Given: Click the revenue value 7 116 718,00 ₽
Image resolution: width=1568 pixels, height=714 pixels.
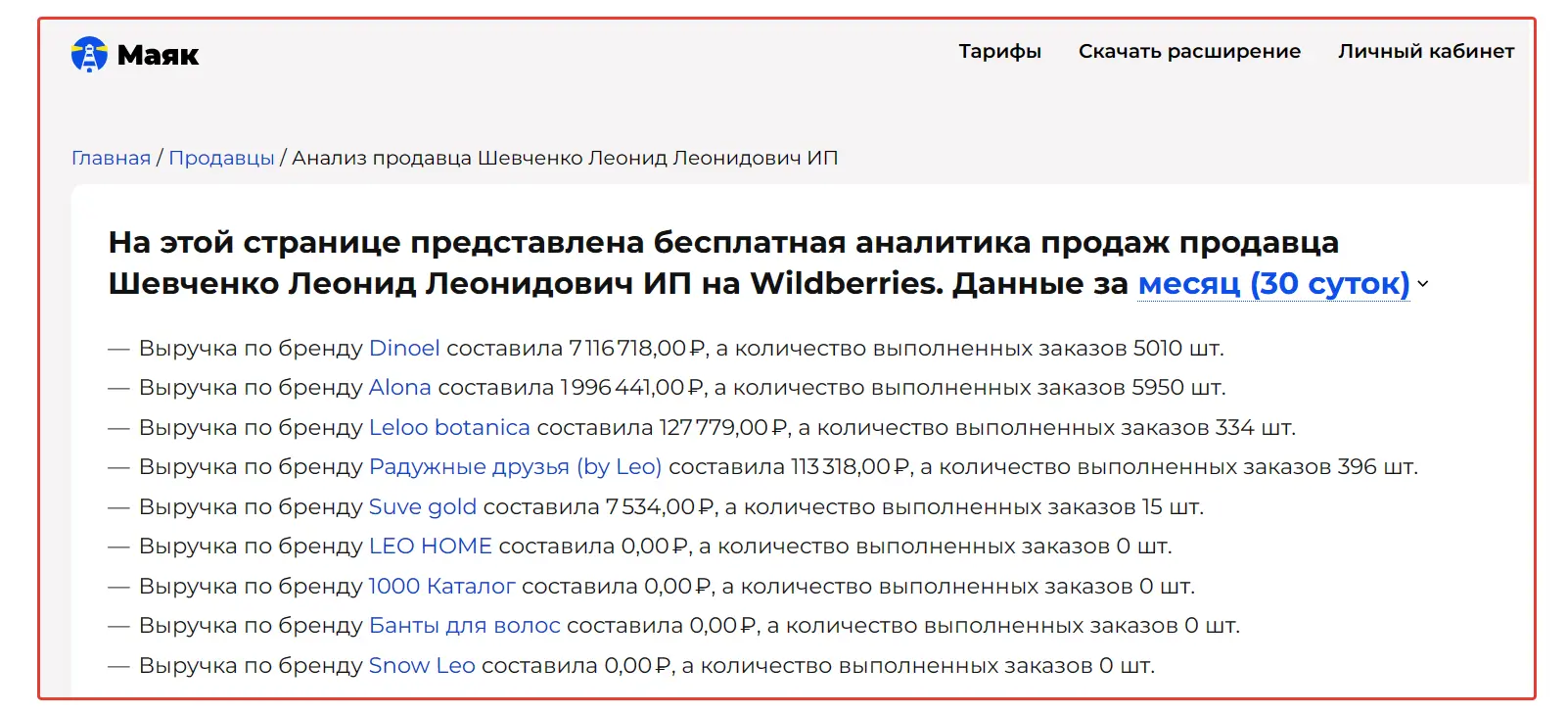Looking at the screenshot, I should coord(637,349).
